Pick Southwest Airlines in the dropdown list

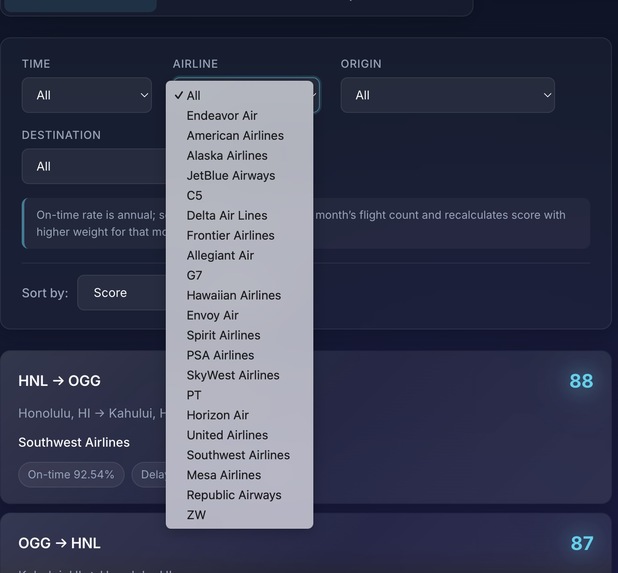239,455
